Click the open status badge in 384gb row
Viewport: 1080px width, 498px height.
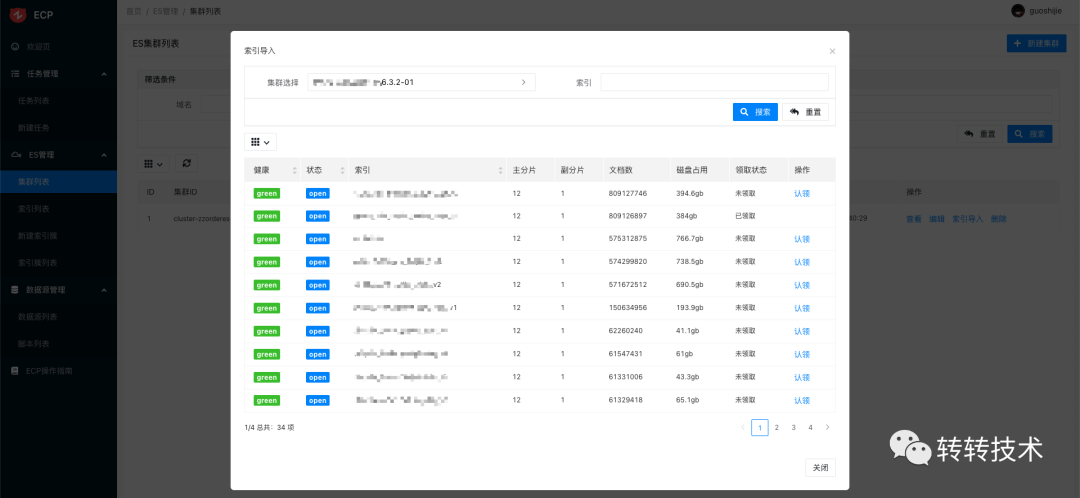318,216
